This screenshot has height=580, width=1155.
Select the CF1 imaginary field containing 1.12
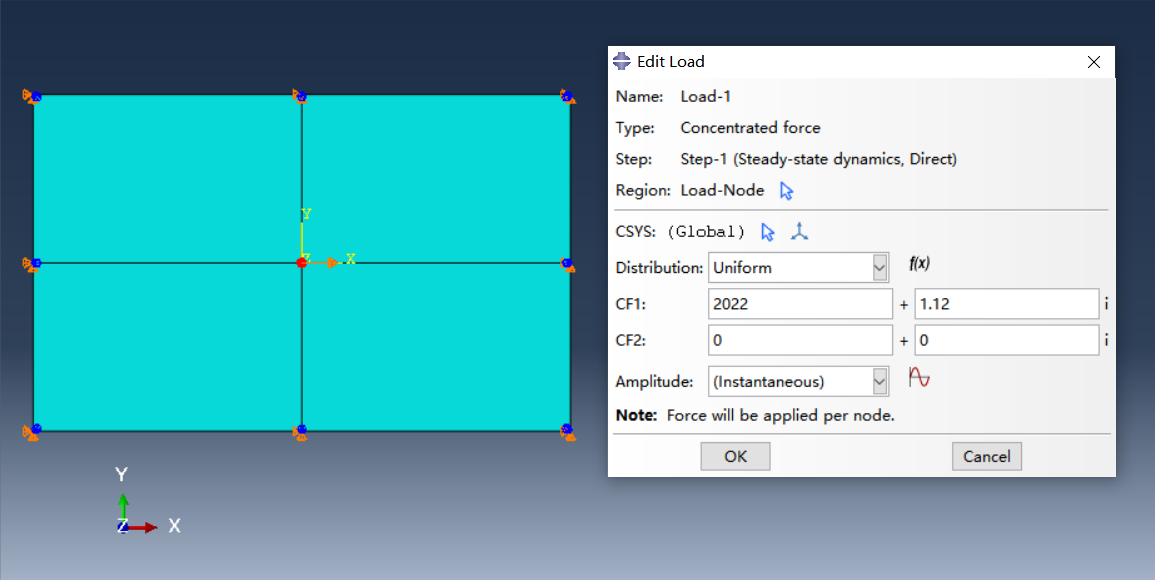[x=1005, y=303]
